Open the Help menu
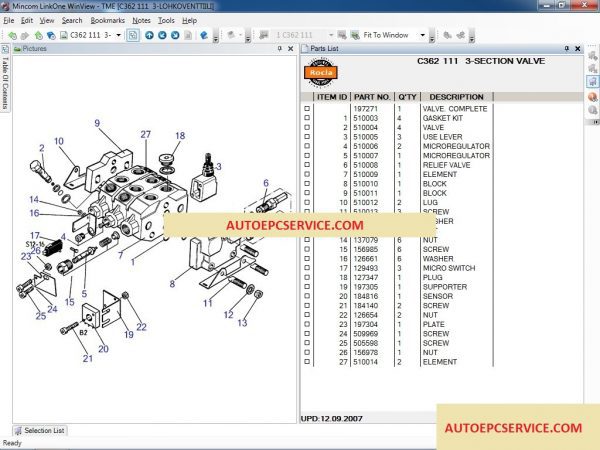The width and height of the screenshot is (600, 450). tap(189, 21)
